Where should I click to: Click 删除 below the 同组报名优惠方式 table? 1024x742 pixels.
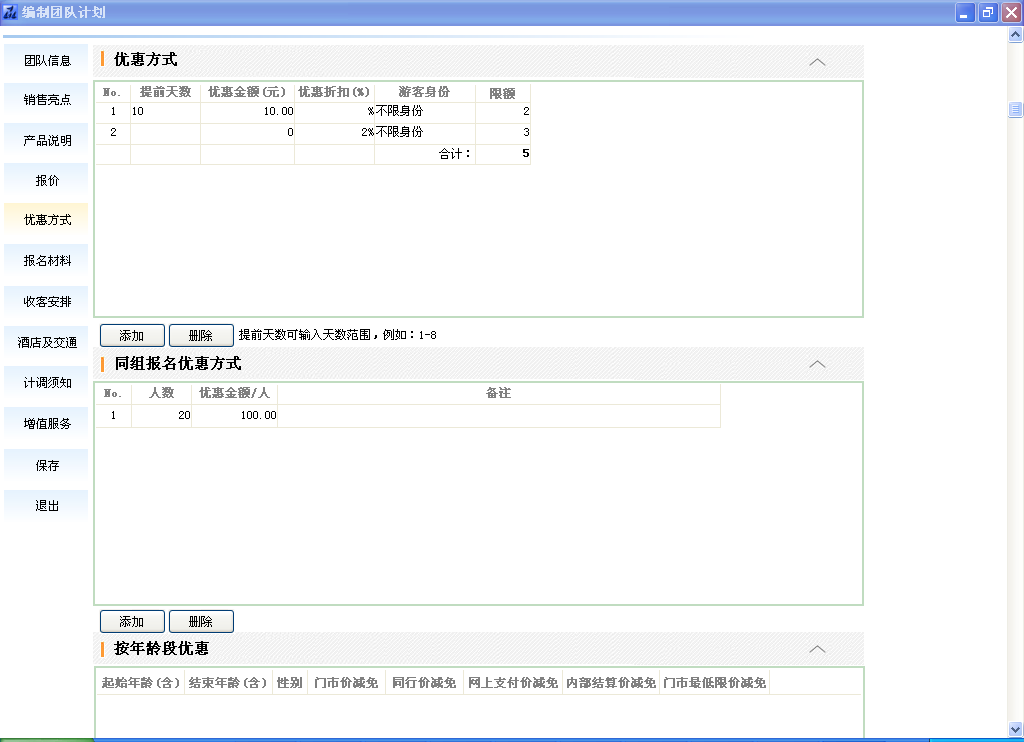click(201, 622)
